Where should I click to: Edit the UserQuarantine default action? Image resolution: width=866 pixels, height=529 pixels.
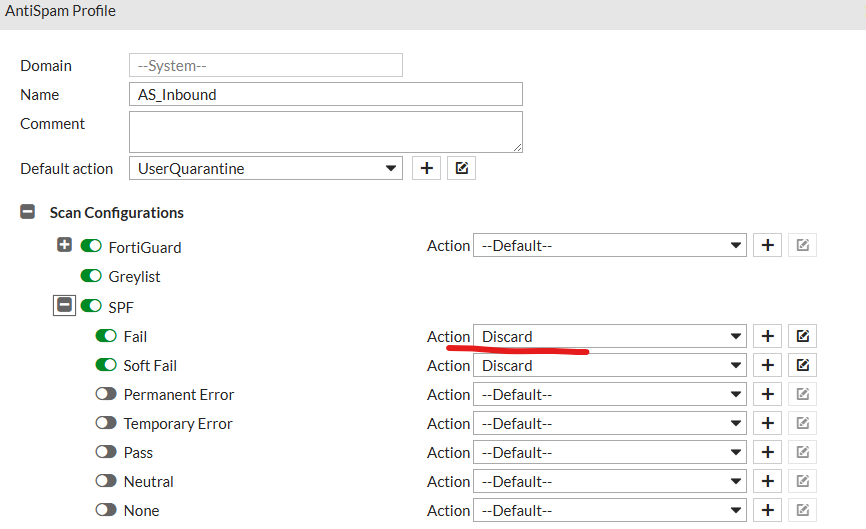pos(462,168)
